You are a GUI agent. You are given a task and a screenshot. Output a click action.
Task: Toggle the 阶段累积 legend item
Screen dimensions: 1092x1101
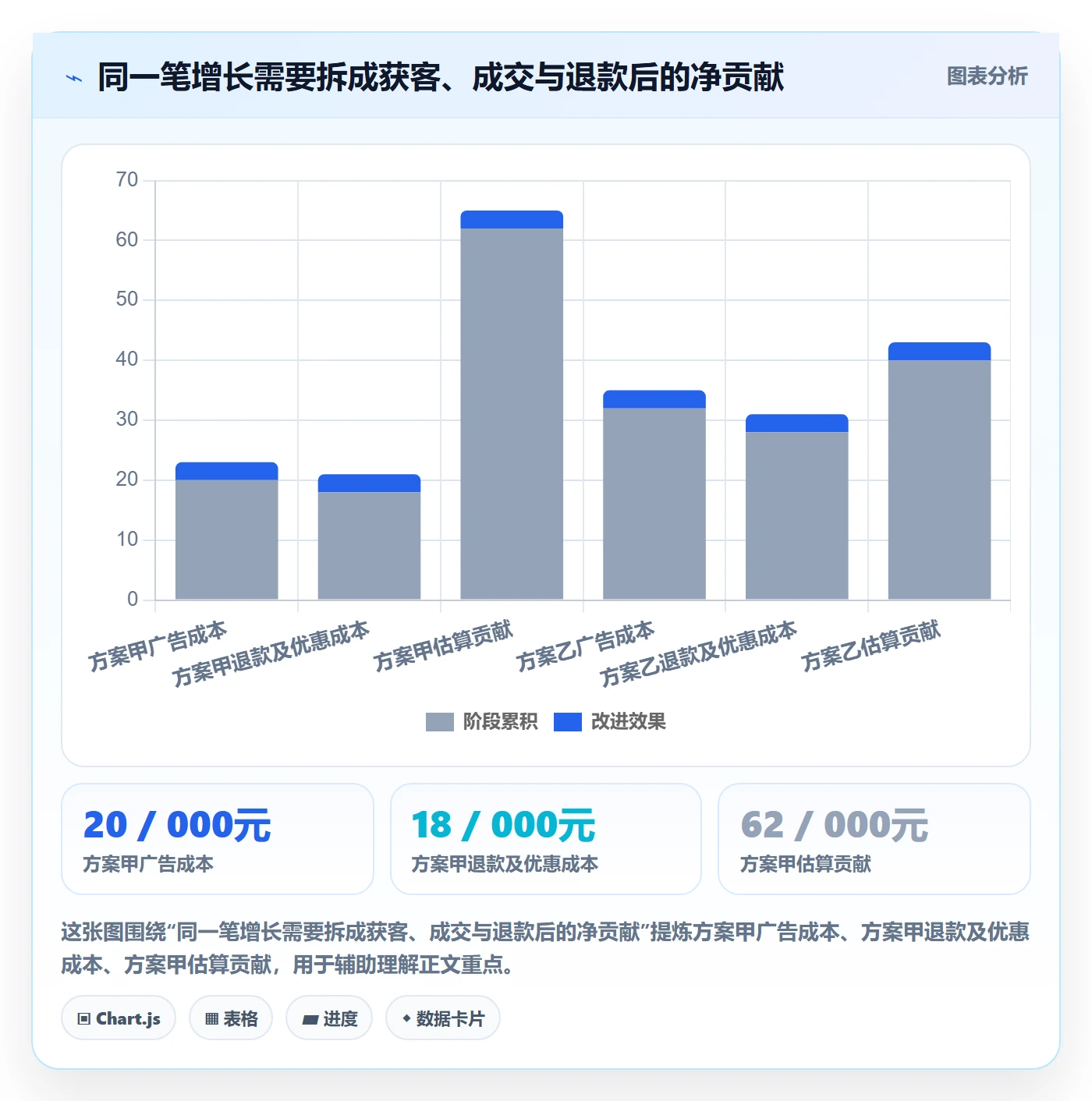pyautogui.click(x=481, y=721)
